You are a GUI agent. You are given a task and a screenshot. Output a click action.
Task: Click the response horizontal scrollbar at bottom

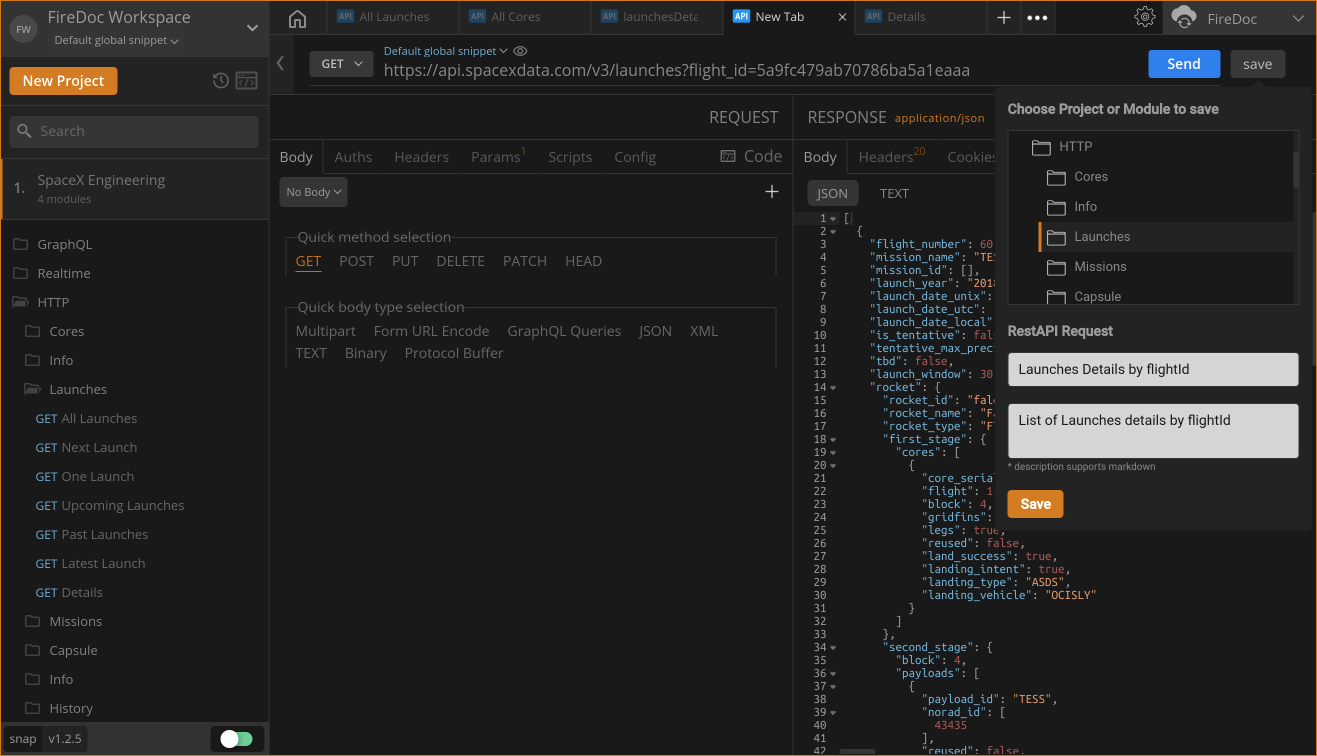click(x=855, y=750)
